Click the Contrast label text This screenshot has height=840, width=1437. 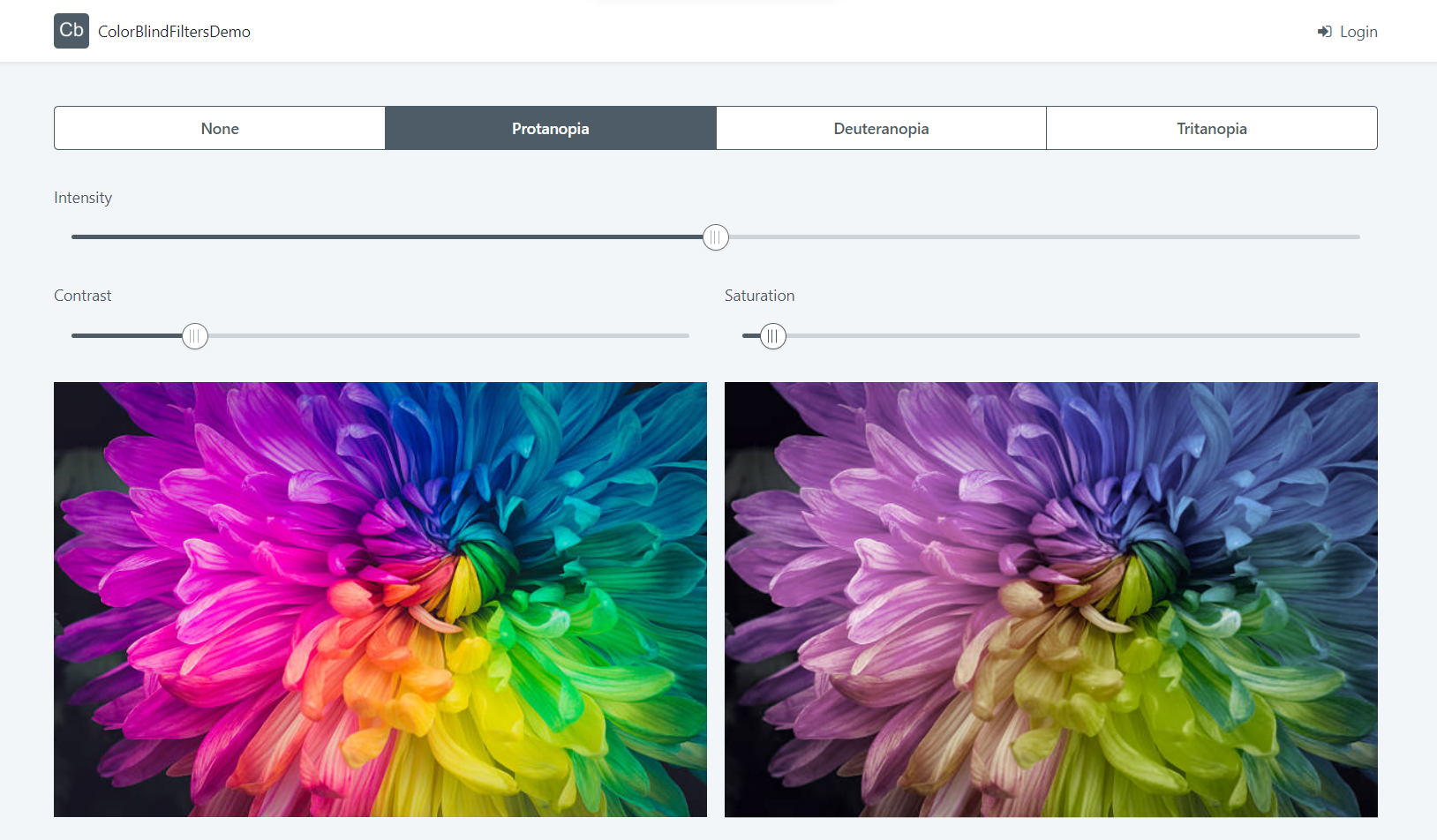(83, 296)
